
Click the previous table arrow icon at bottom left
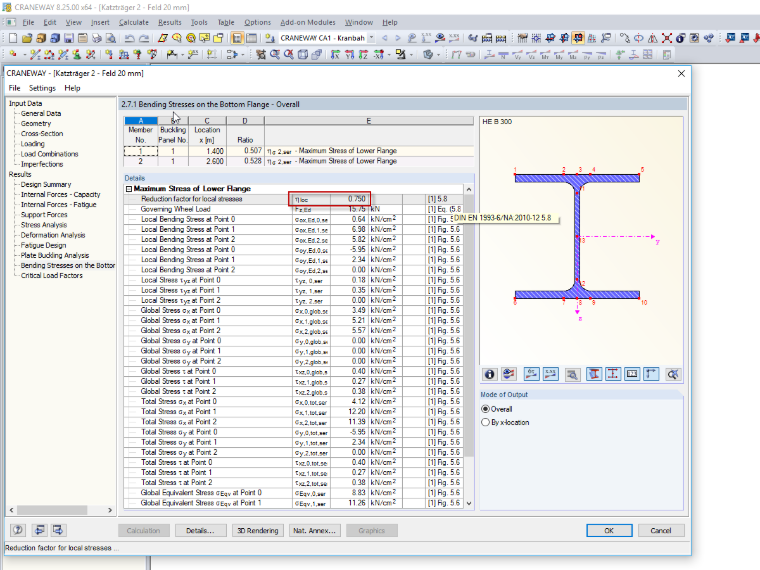point(39,530)
